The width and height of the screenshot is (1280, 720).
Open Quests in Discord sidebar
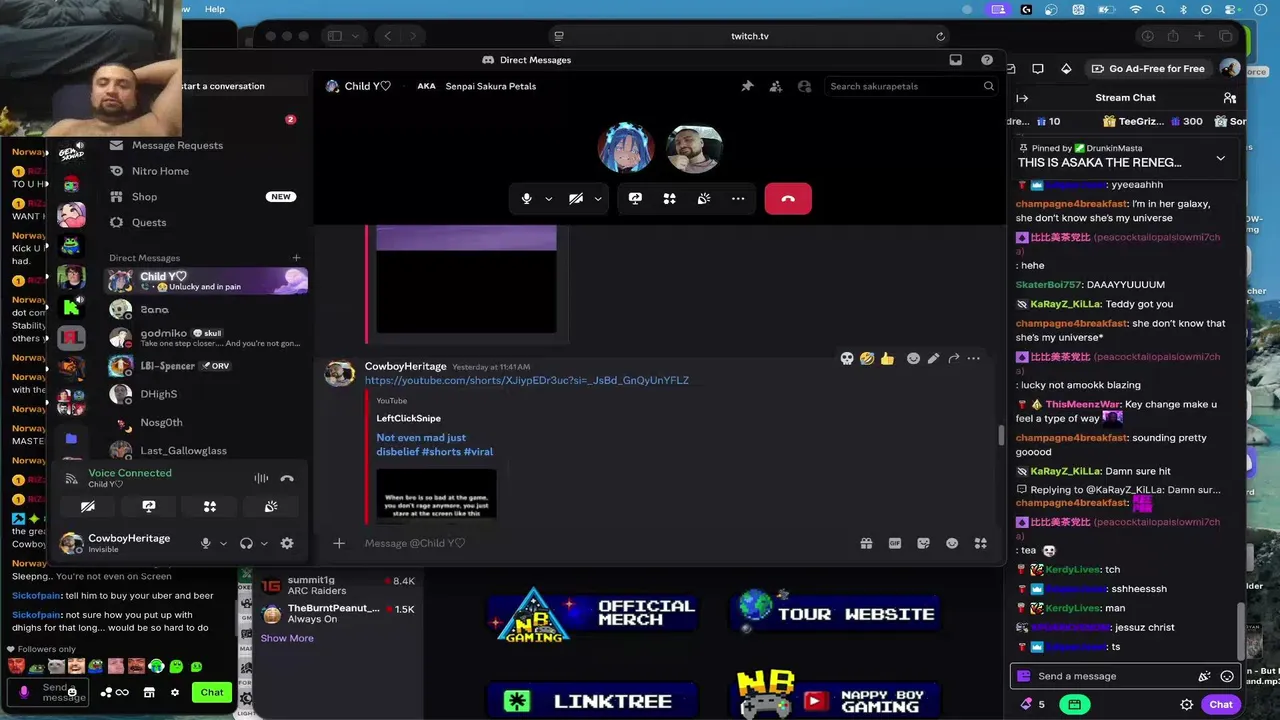point(205,222)
